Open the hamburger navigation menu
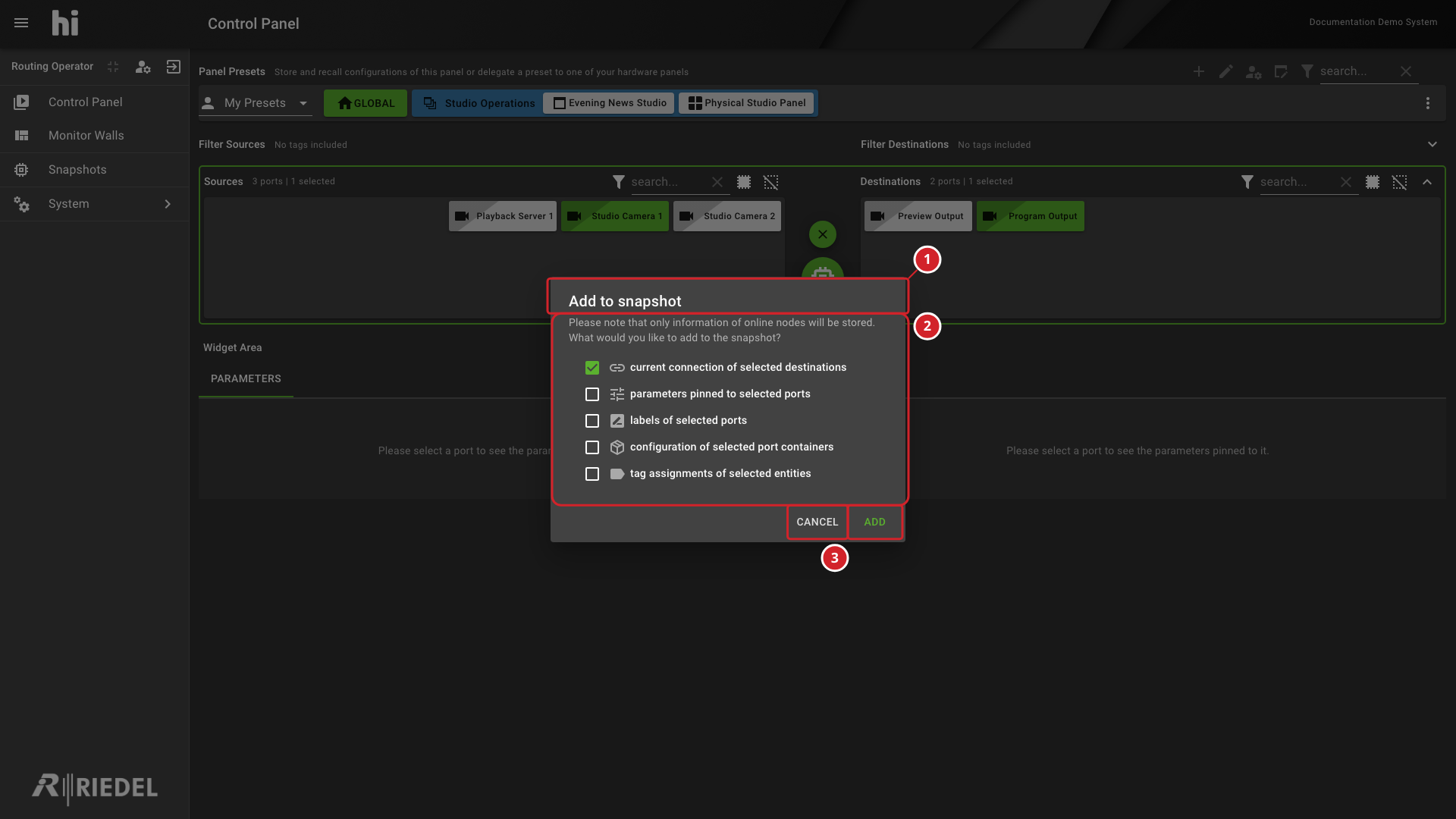Viewport: 1456px width, 819px height. 21,24
